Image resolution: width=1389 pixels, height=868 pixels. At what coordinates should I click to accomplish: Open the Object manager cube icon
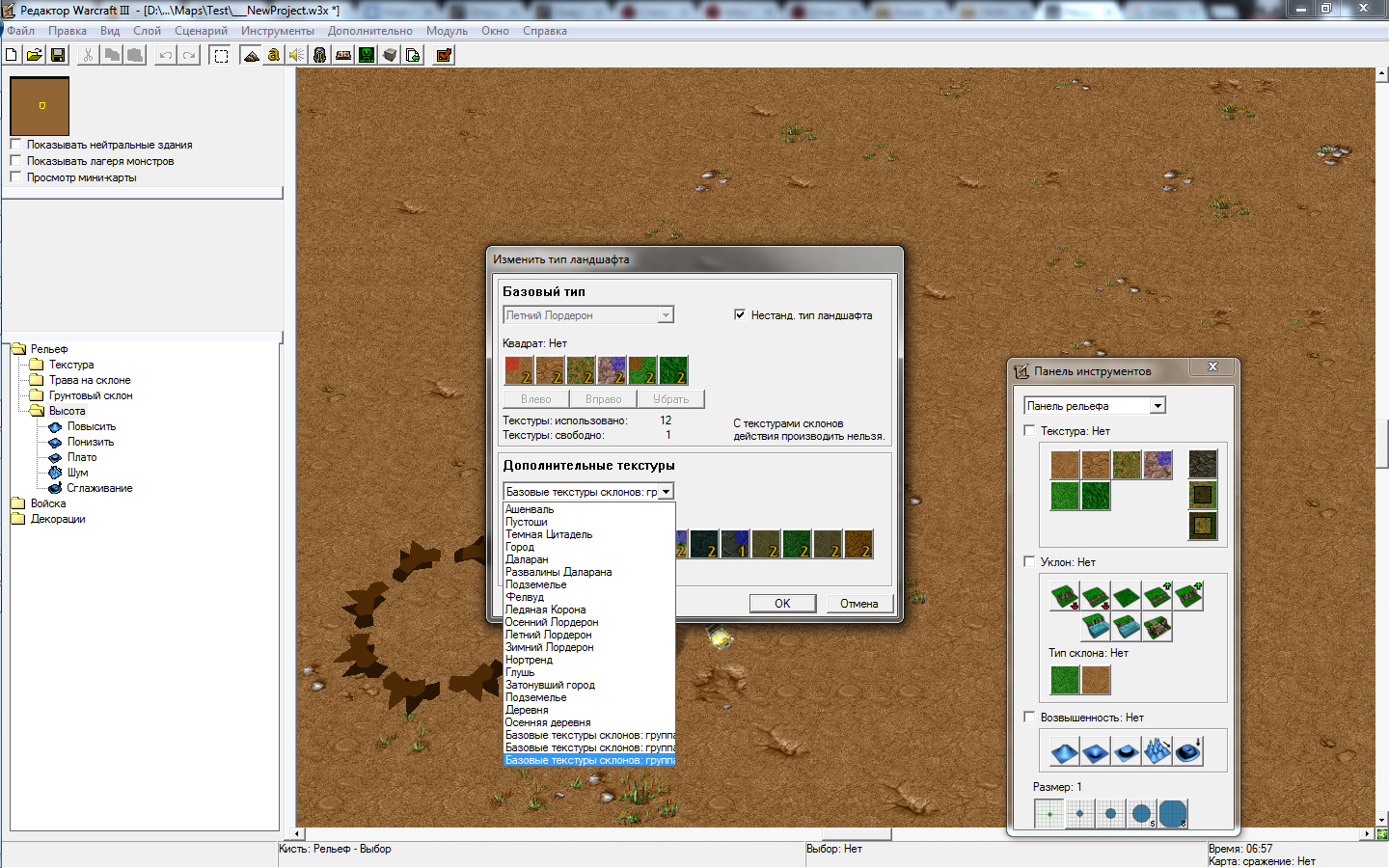pos(390,55)
